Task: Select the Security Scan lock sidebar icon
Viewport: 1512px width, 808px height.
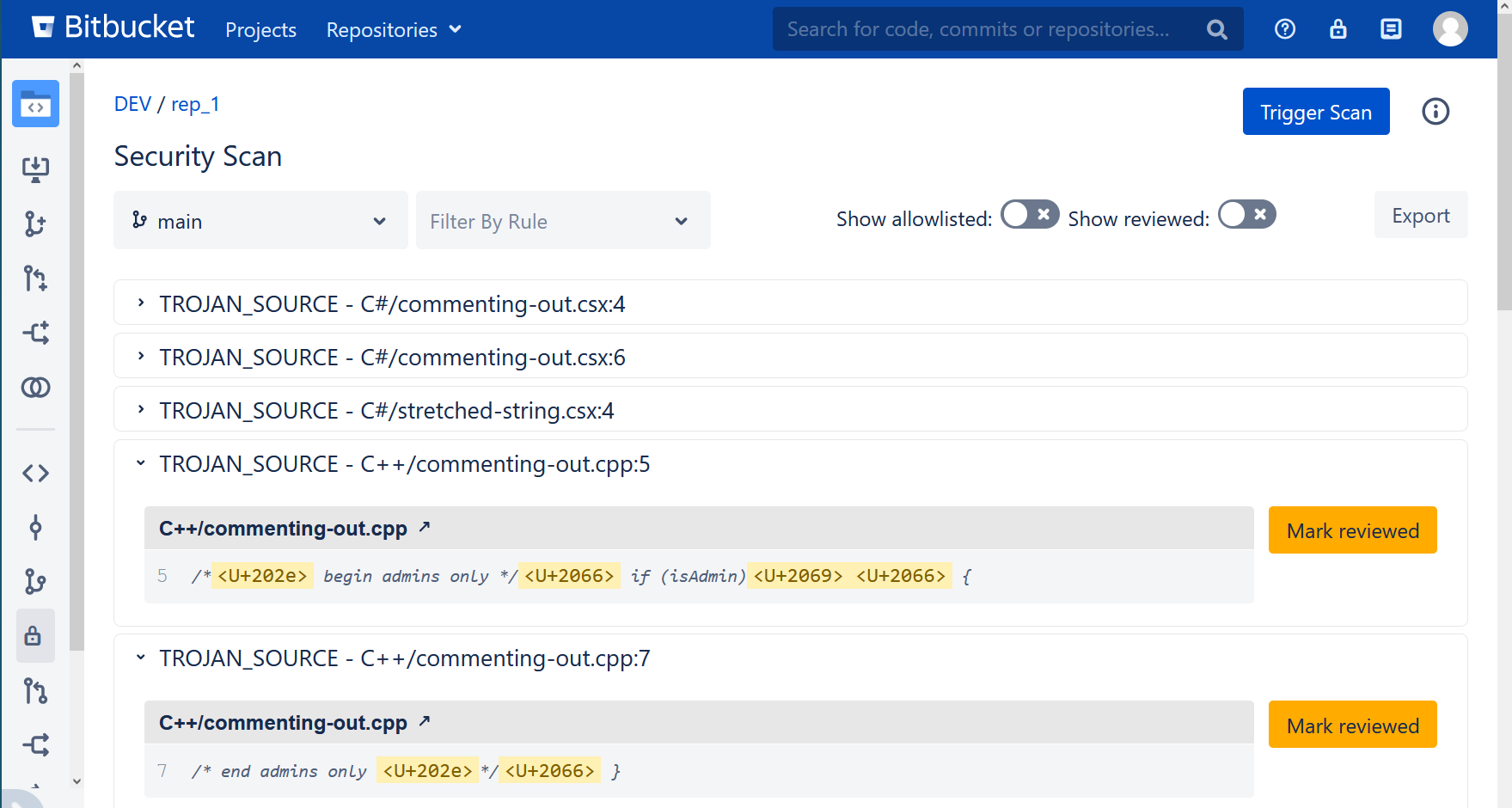Action: (34, 636)
